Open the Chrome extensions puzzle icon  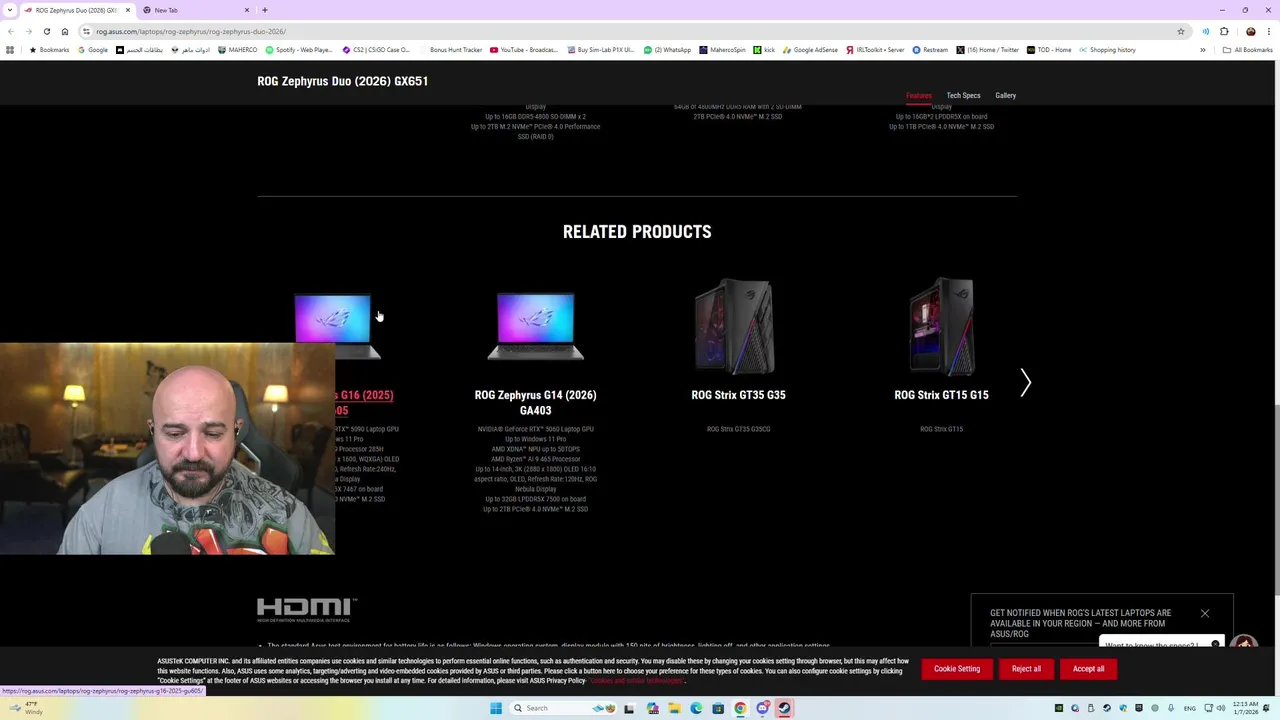point(1224,31)
